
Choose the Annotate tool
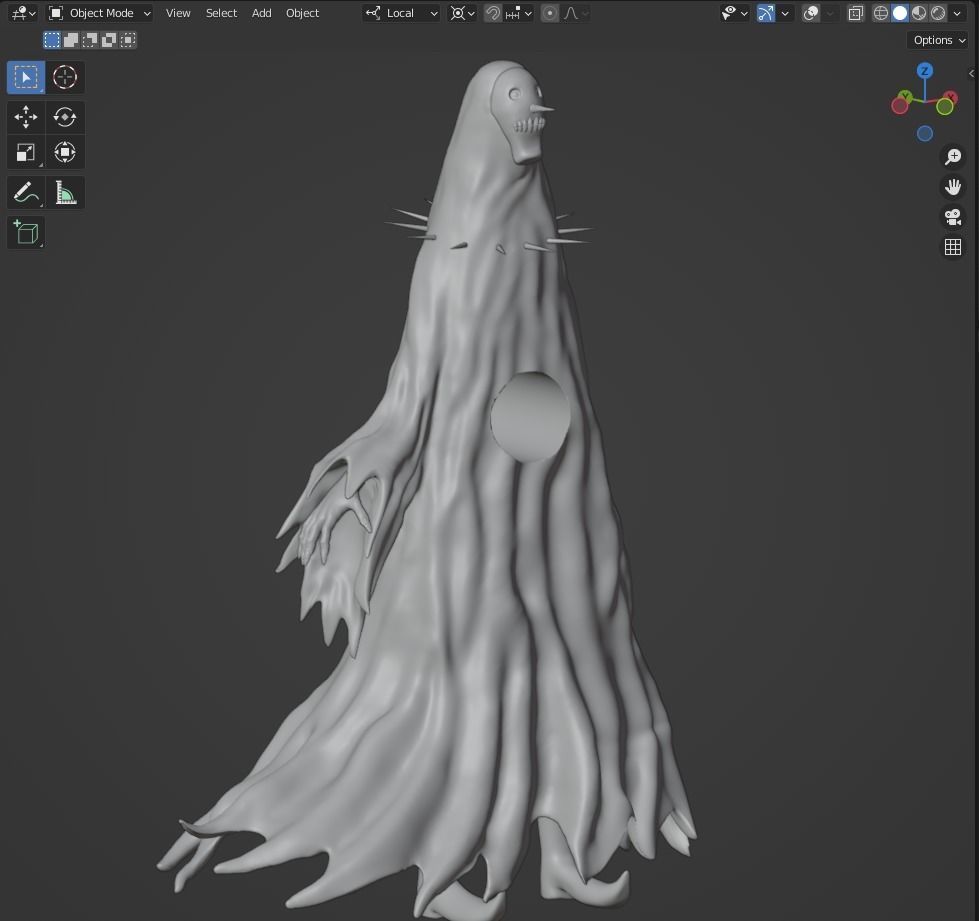point(25,191)
